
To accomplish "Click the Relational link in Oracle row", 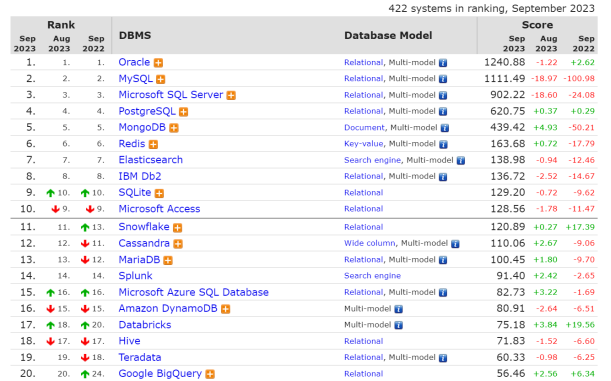I will [364, 62].
